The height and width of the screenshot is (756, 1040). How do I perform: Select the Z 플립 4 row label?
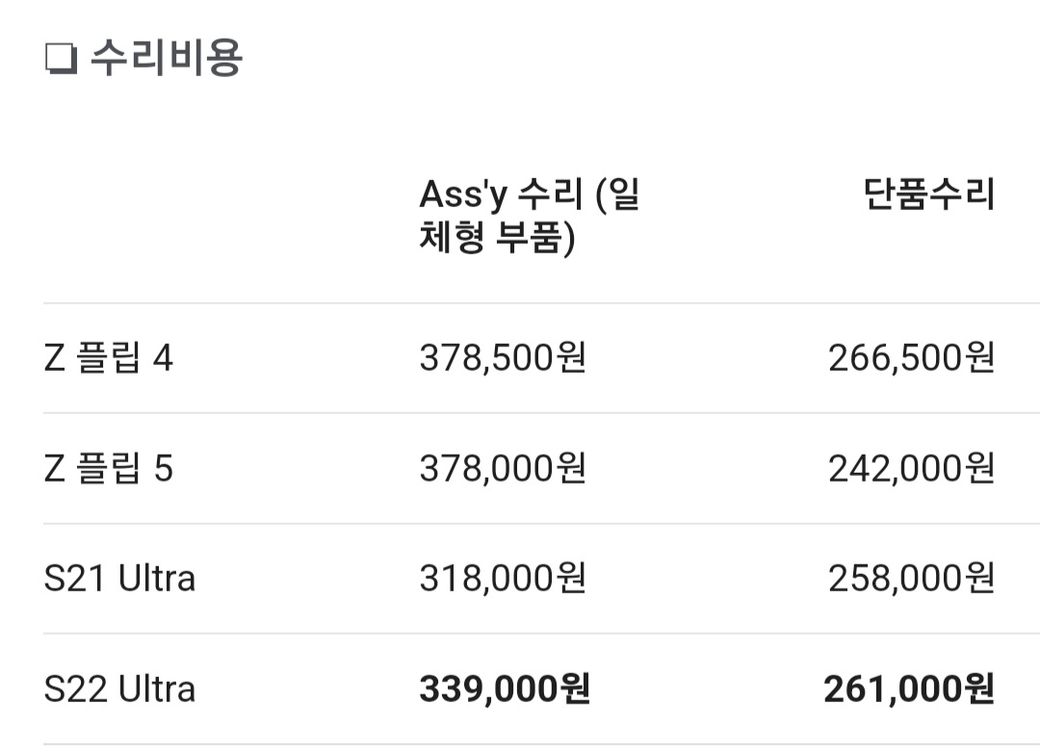pyautogui.click(x=109, y=358)
